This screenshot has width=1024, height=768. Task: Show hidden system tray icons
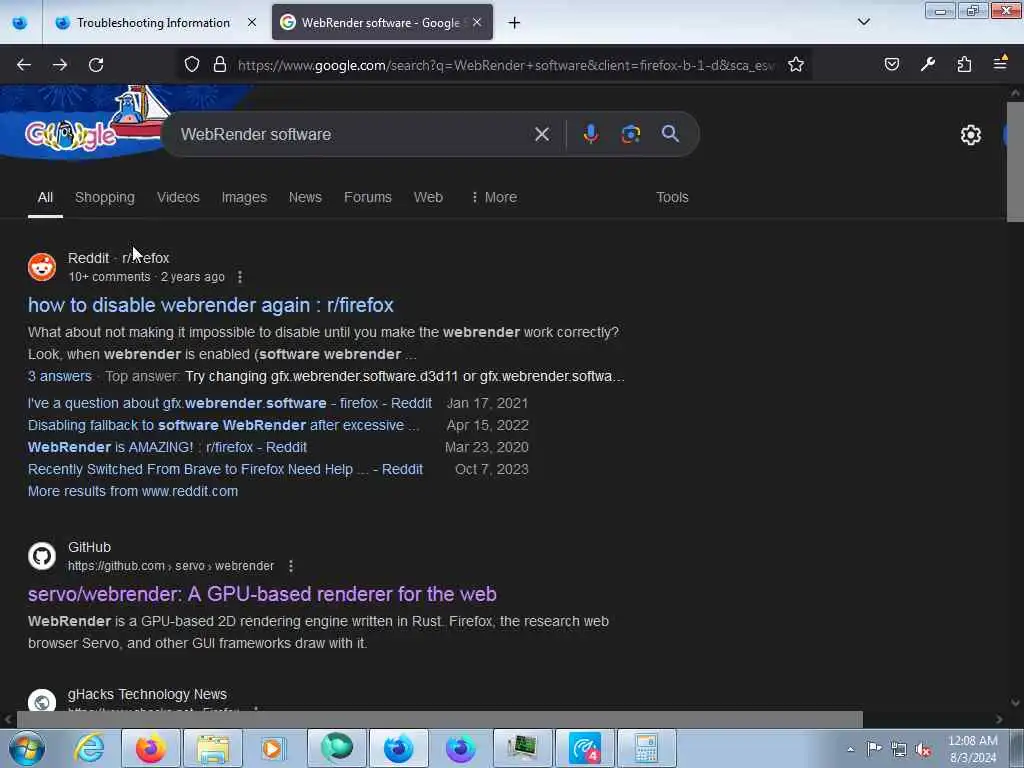click(850, 749)
